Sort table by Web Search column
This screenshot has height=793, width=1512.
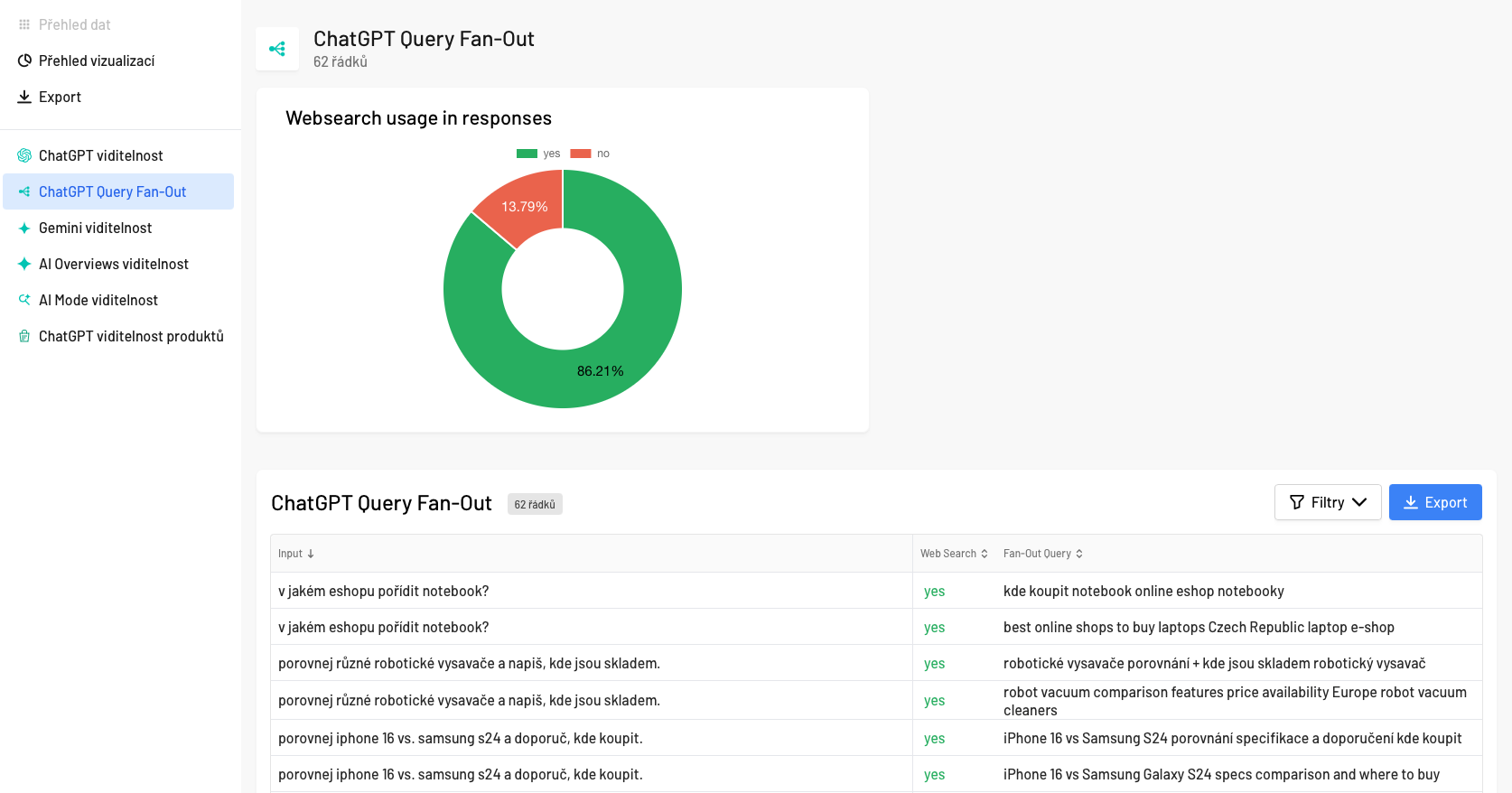pos(954,554)
